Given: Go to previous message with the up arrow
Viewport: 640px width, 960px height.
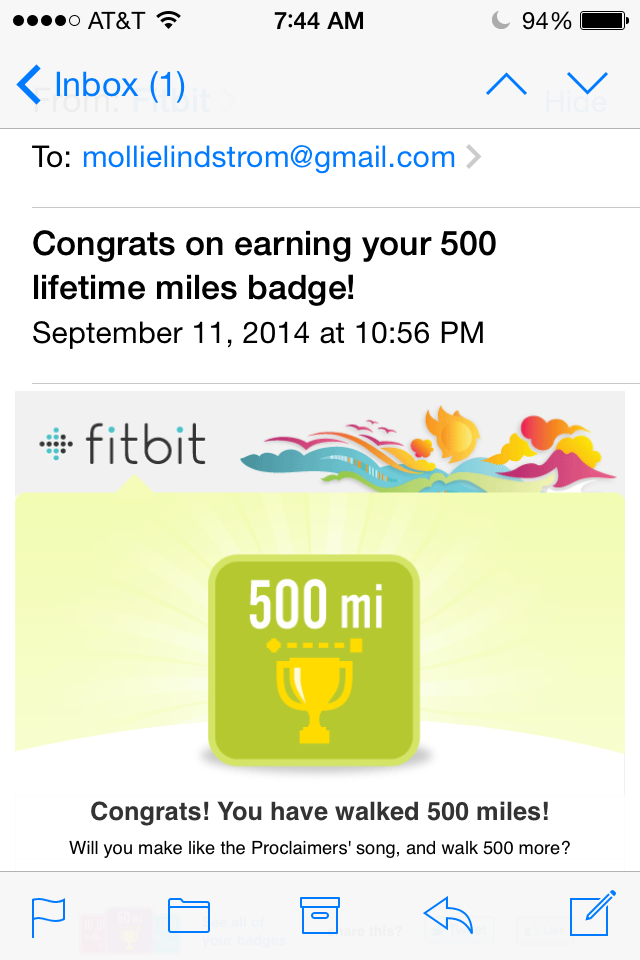Looking at the screenshot, I should [x=506, y=84].
